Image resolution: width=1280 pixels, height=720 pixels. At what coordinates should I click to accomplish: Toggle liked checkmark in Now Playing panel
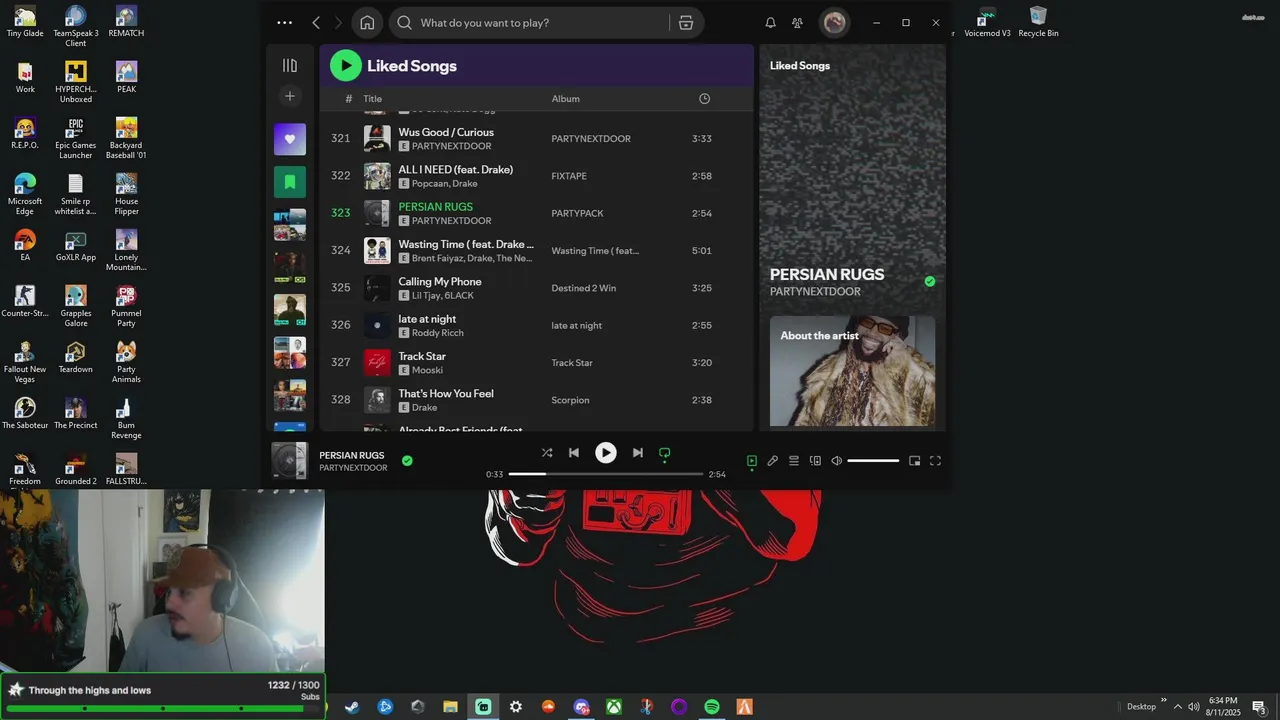930,282
